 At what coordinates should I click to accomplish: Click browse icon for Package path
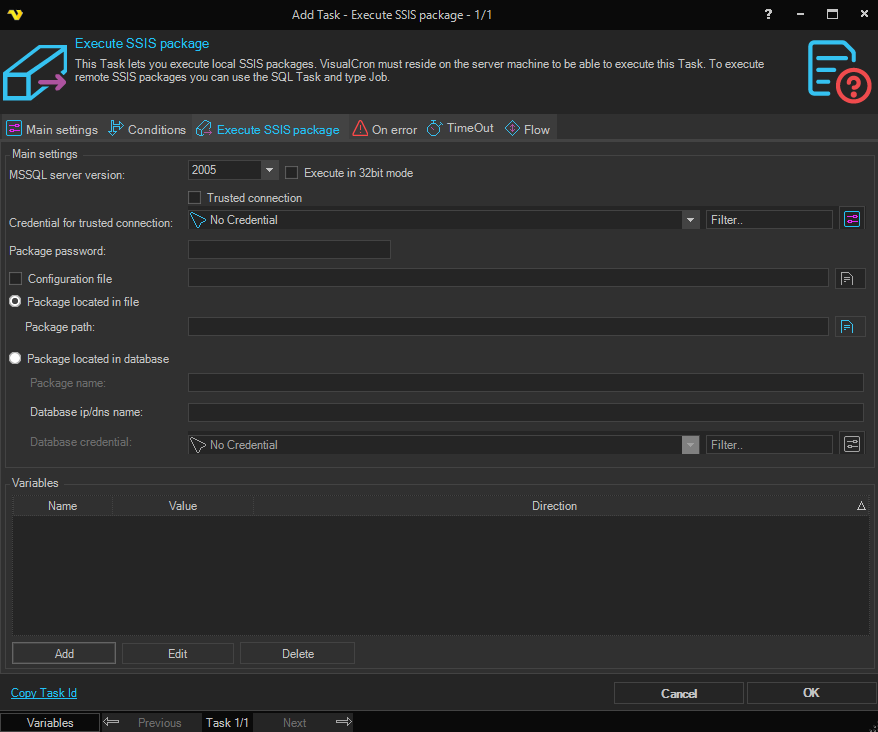click(x=850, y=327)
